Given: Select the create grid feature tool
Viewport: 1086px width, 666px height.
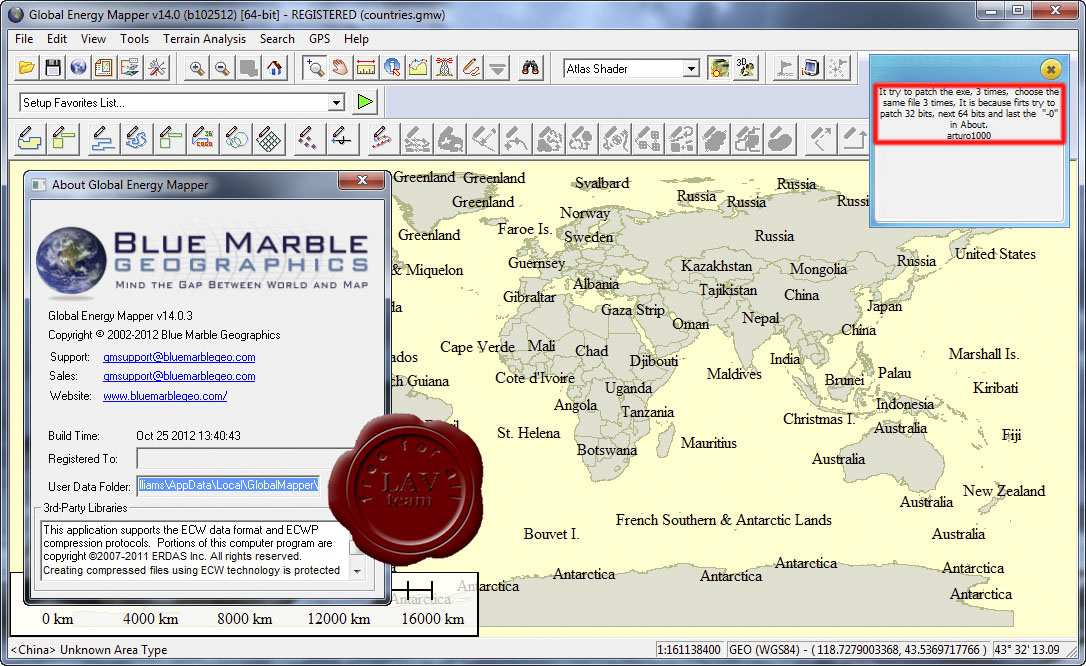Looking at the screenshot, I should click(x=269, y=138).
